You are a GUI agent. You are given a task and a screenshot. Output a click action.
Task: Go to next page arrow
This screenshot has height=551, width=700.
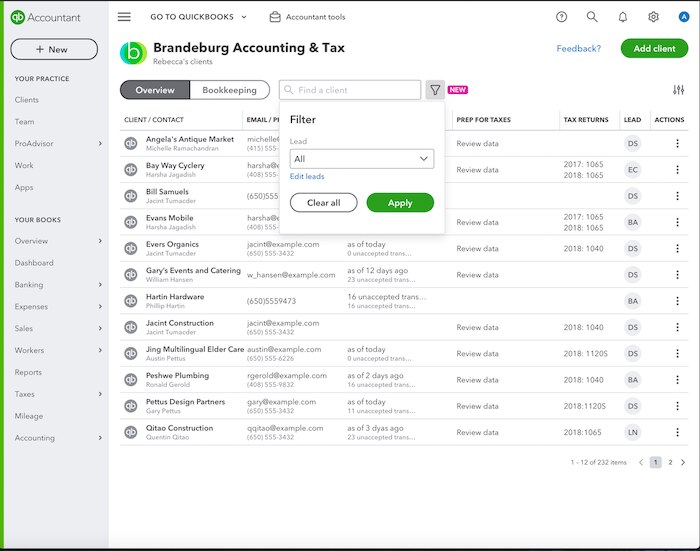(683, 463)
